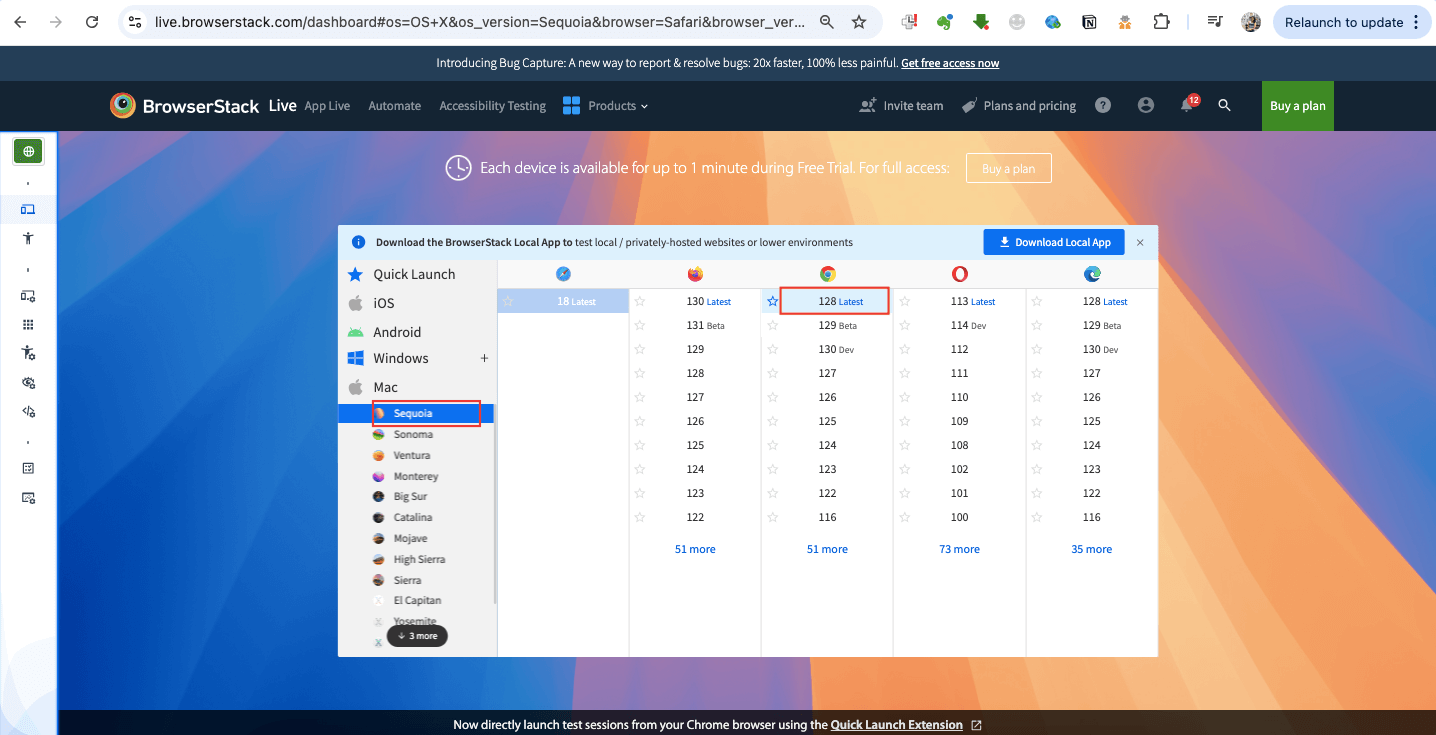This screenshot has height=735, width=1436.
Task: Go back using browser back arrow
Action: click(x=20, y=22)
